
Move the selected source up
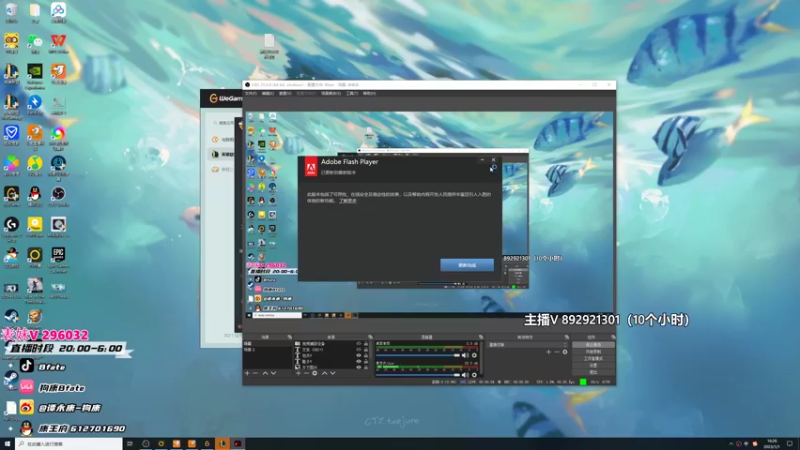tap(324, 373)
